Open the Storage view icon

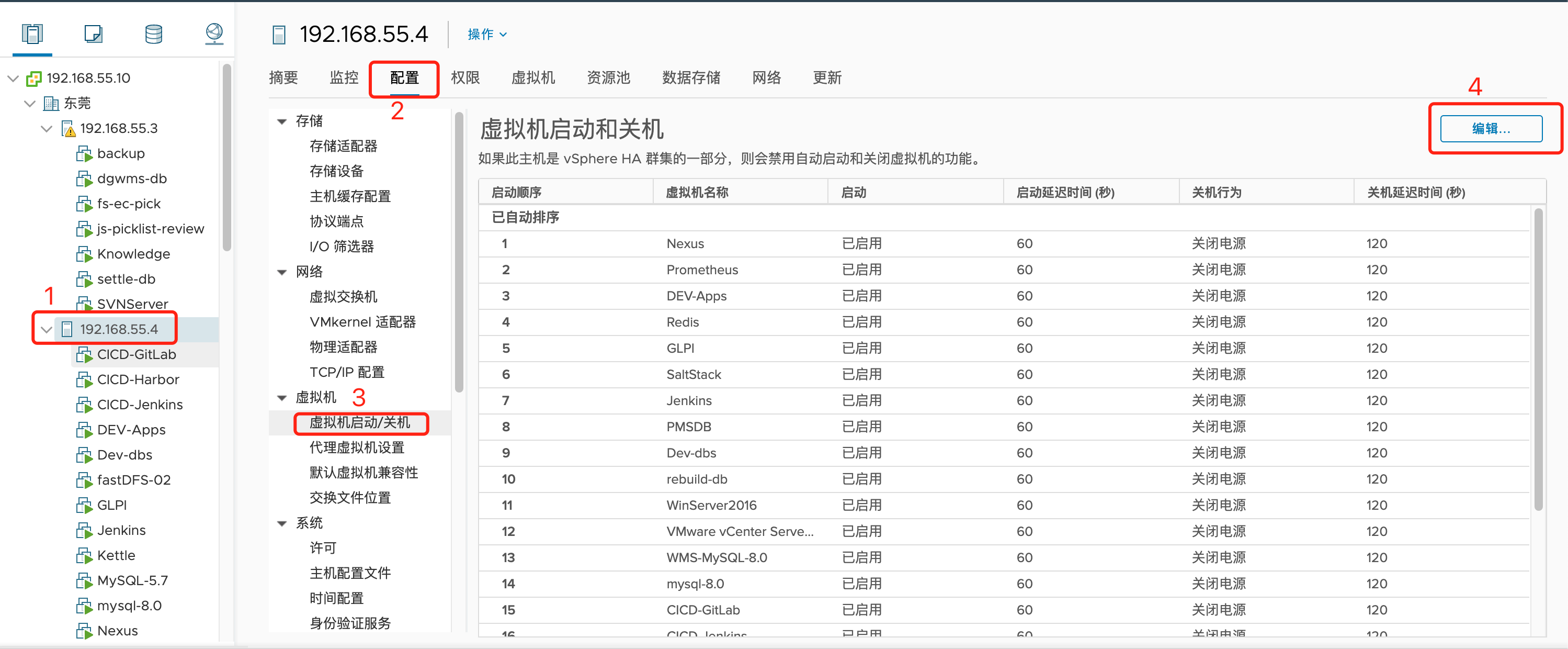pos(153,33)
